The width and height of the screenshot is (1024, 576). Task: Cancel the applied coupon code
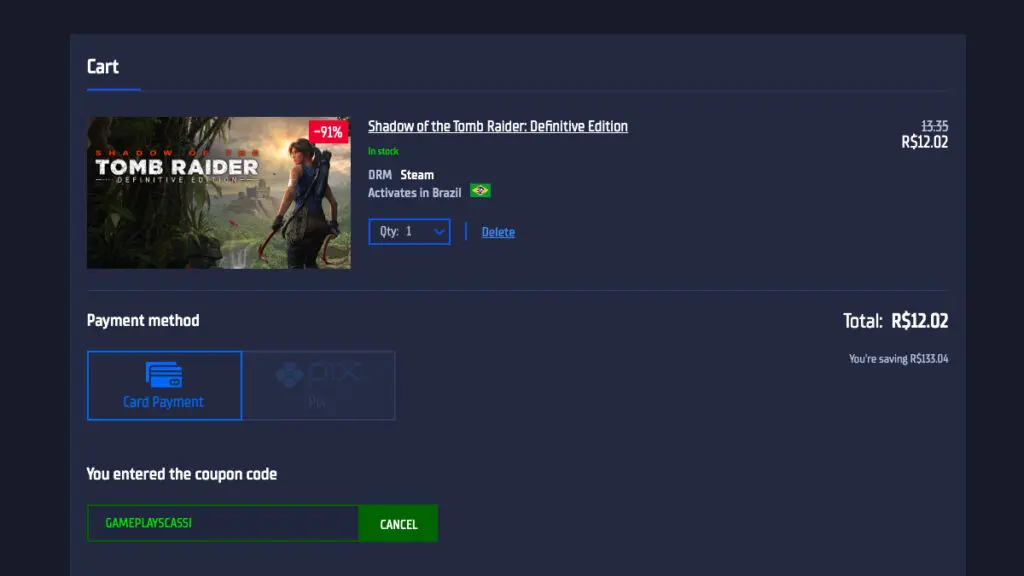(398, 524)
